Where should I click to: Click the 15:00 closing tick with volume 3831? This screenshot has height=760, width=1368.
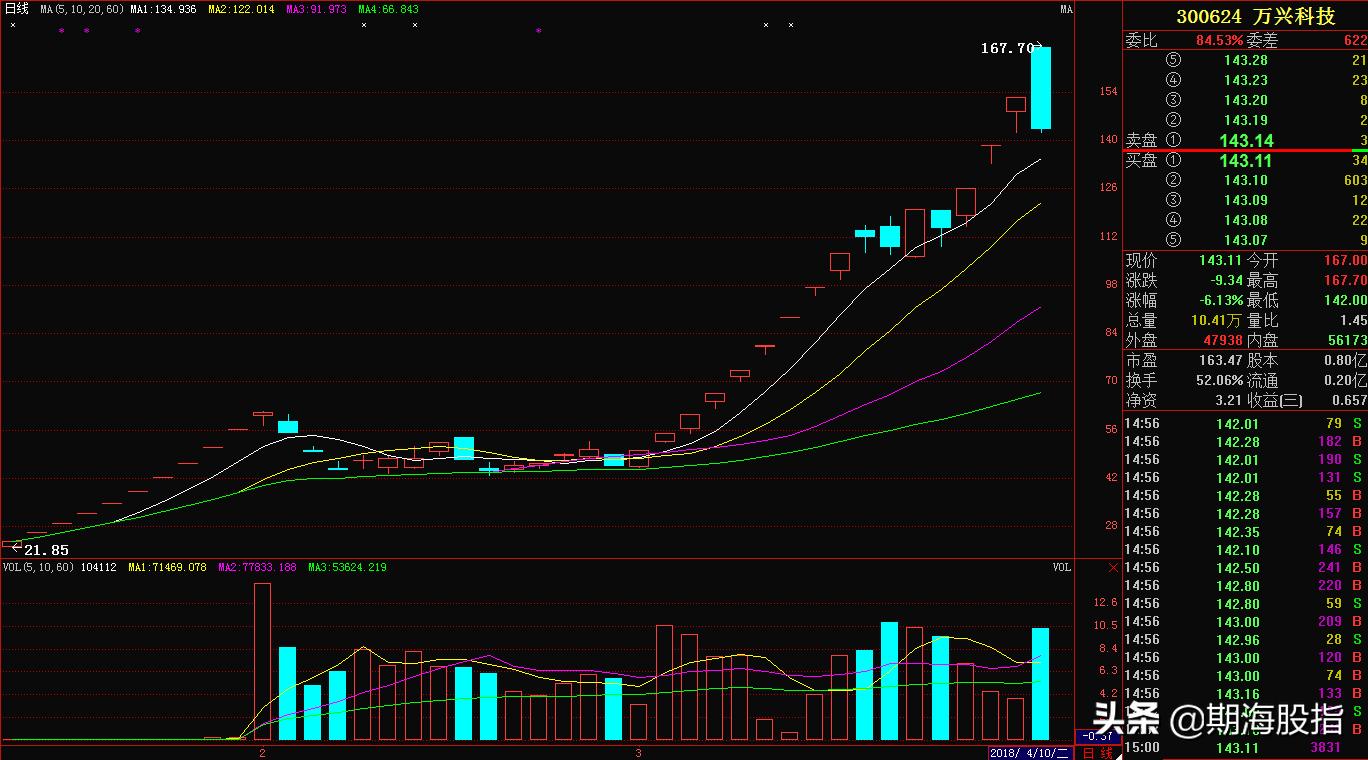click(1245, 748)
